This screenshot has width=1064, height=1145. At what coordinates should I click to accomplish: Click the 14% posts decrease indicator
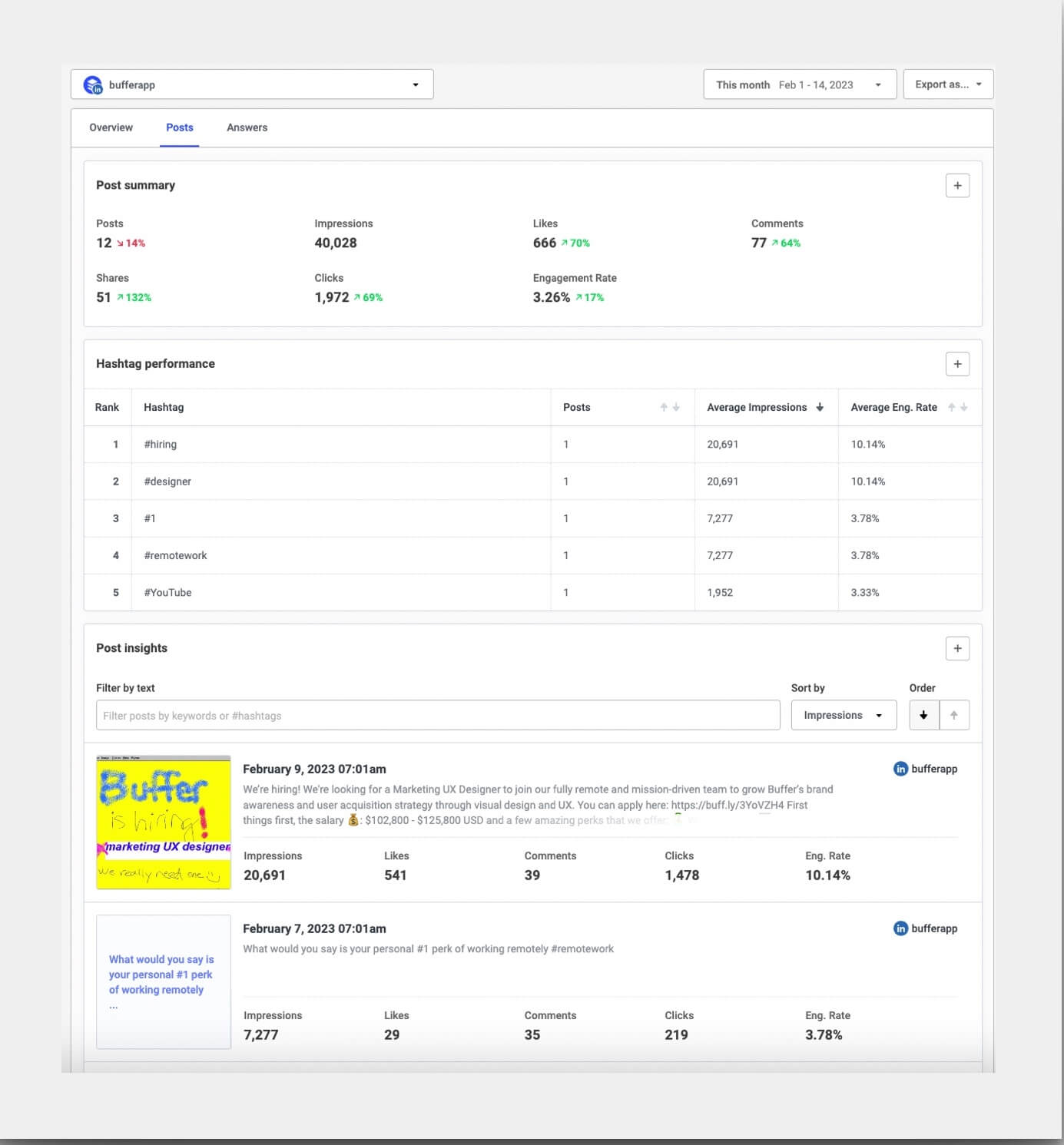[131, 243]
